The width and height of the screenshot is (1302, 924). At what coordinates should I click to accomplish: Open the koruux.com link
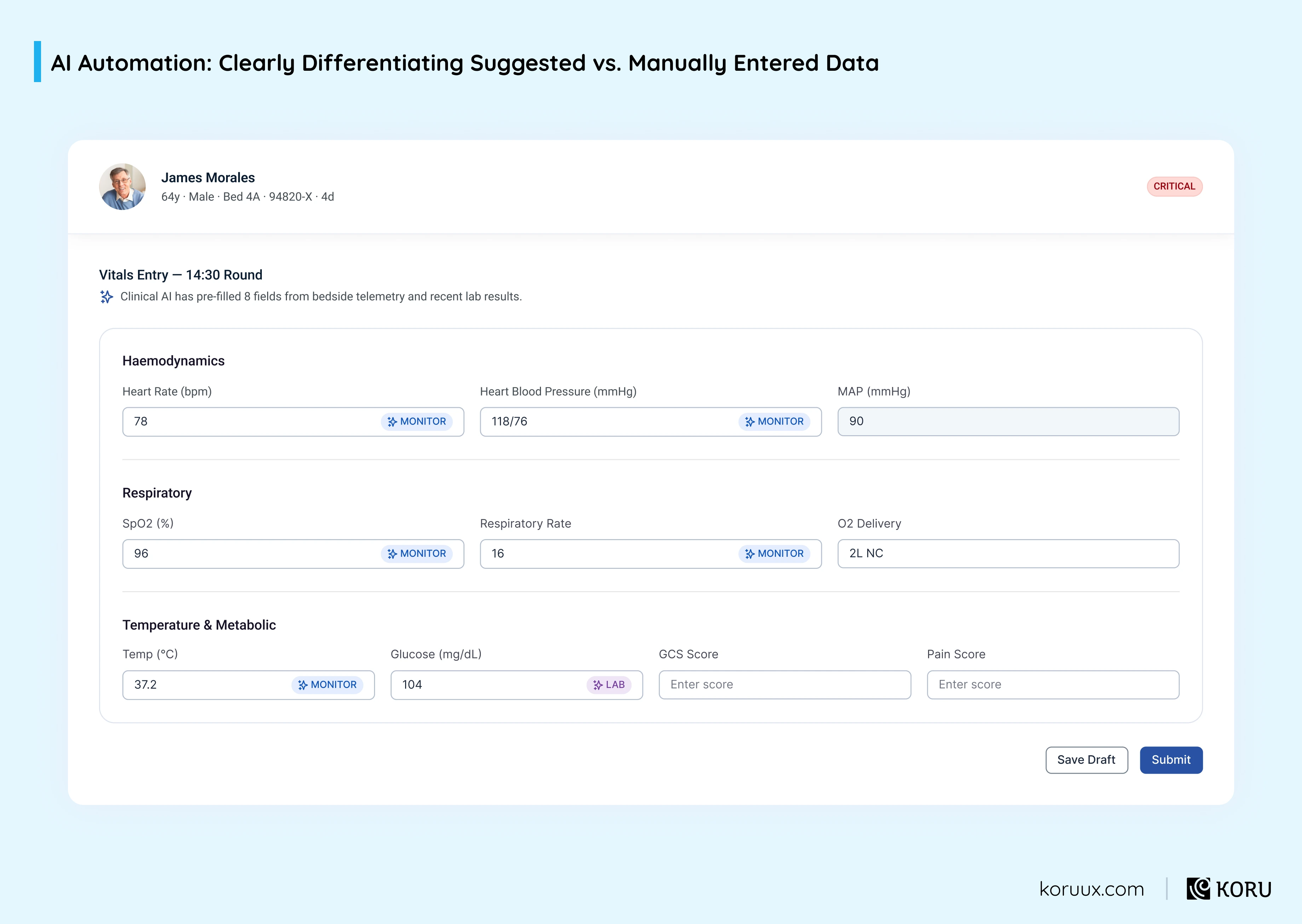pyautogui.click(x=1091, y=889)
